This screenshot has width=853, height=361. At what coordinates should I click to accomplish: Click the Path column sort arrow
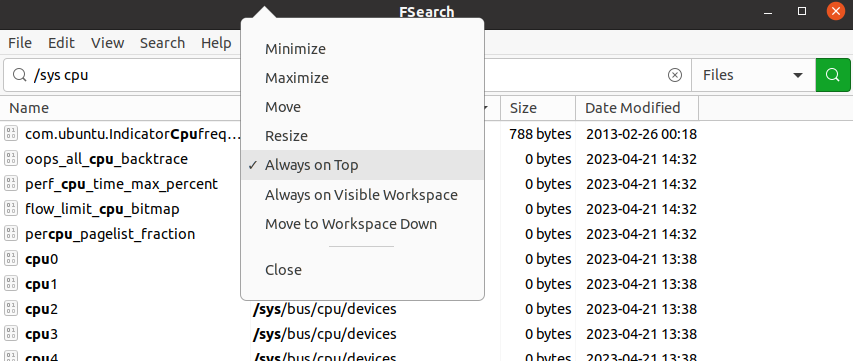point(486,108)
